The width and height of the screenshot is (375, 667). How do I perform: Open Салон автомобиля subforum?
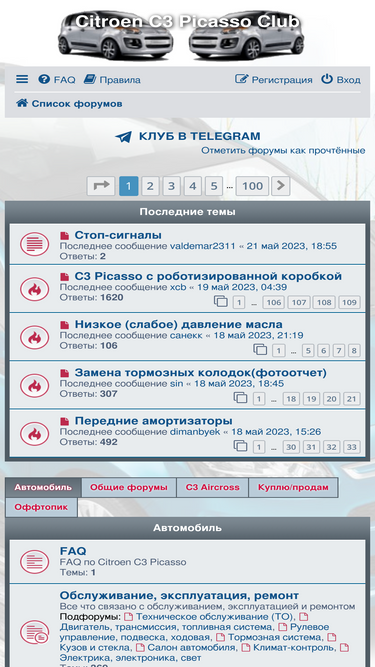(191, 647)
